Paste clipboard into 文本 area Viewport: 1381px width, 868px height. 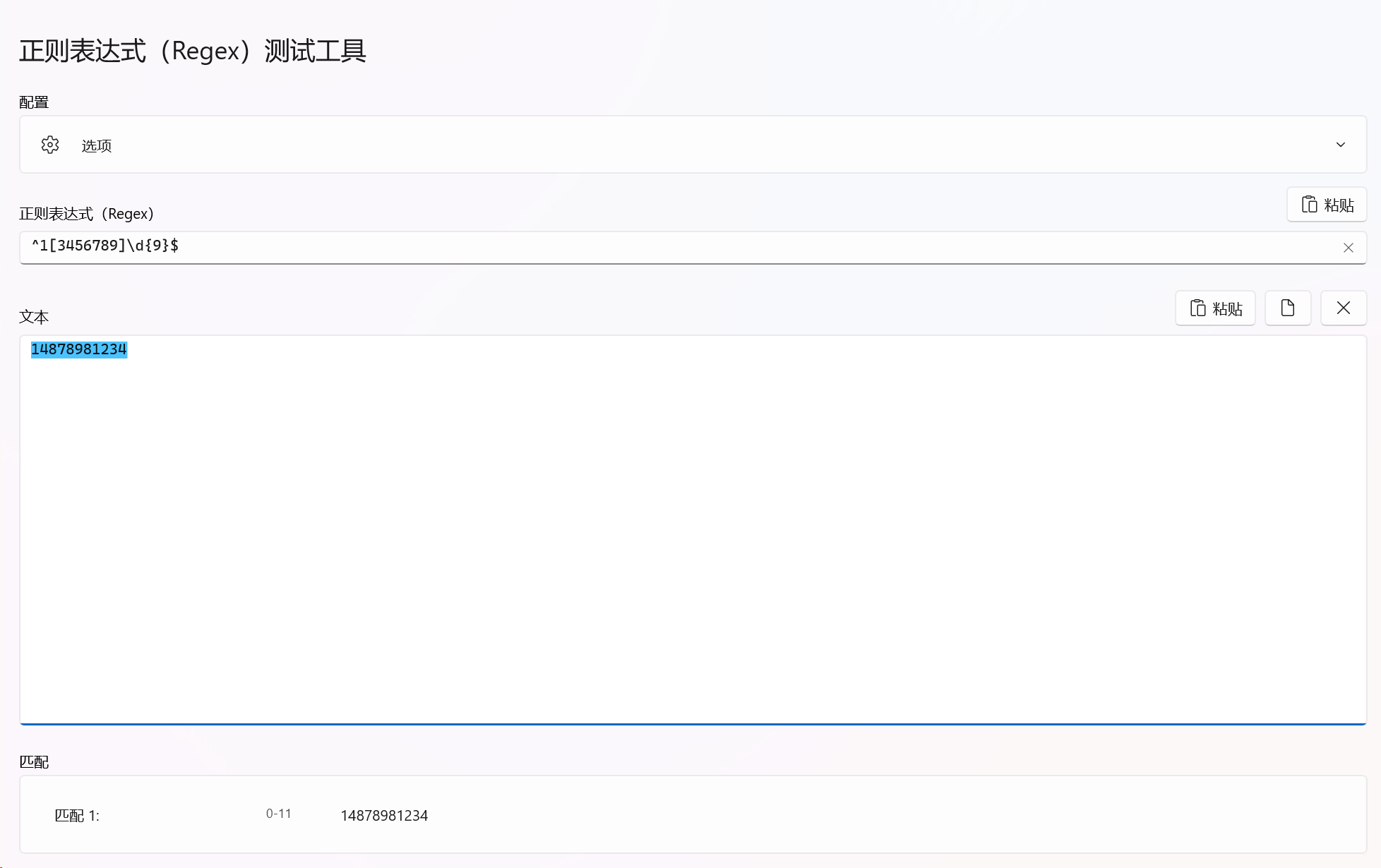point(1215,308)
